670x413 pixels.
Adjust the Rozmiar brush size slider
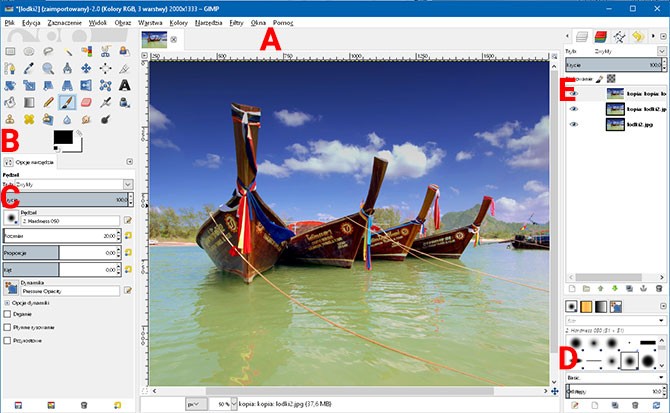pos(60,235)
